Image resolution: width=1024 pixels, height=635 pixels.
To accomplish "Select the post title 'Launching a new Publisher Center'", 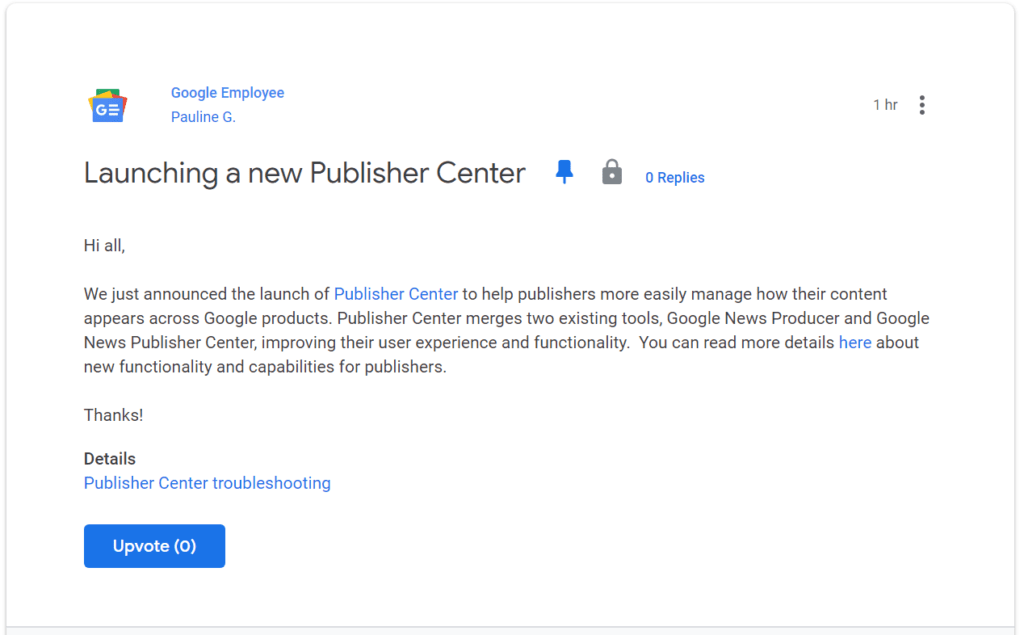I will (304, 172).
